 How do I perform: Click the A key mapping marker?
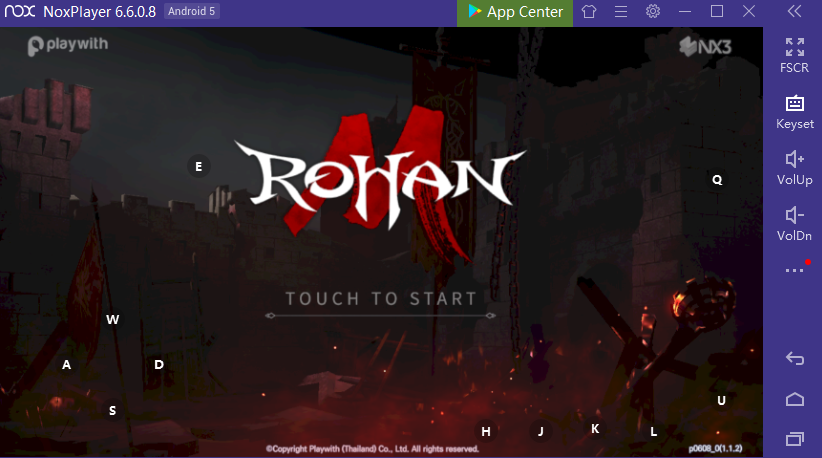[66, 365]
